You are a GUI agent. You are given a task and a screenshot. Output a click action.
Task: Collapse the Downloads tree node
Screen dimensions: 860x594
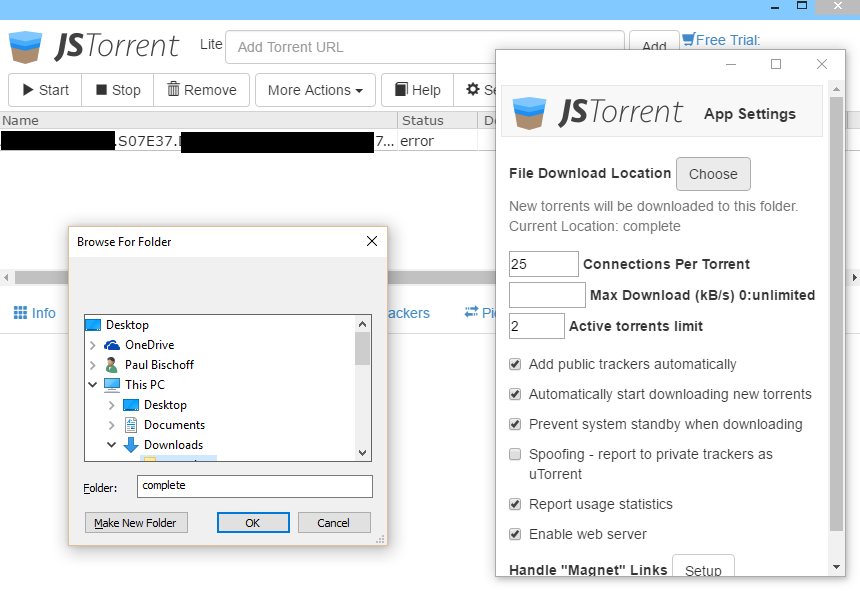pyautogui.click(x=111, y=444)
